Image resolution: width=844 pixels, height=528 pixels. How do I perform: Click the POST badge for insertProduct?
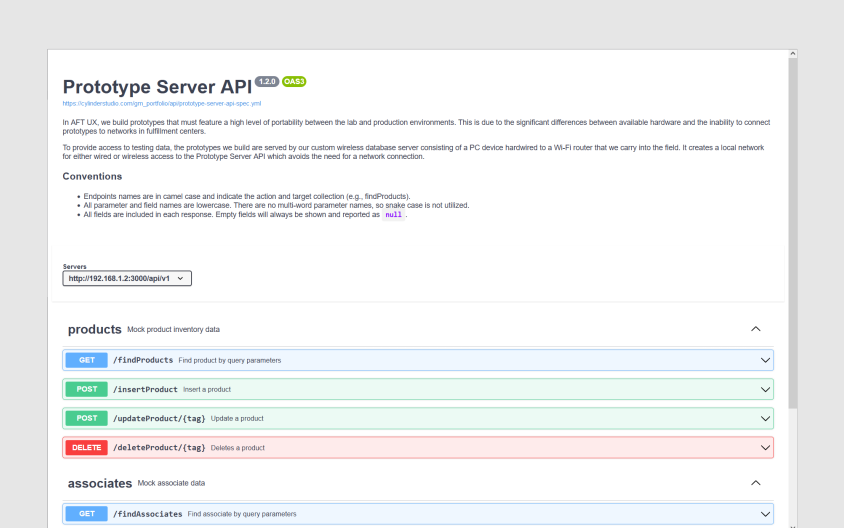click(x=86, y=389)
